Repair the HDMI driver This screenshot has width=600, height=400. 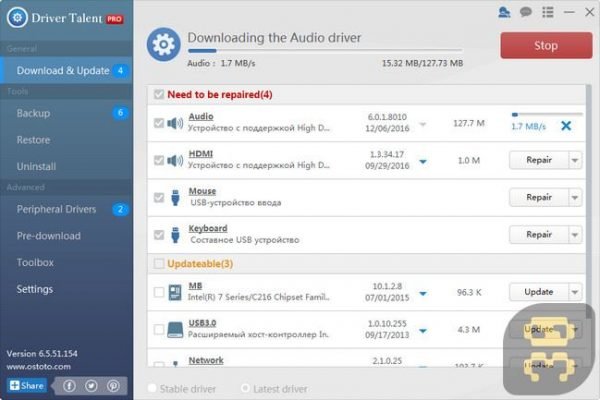(539, 160)
